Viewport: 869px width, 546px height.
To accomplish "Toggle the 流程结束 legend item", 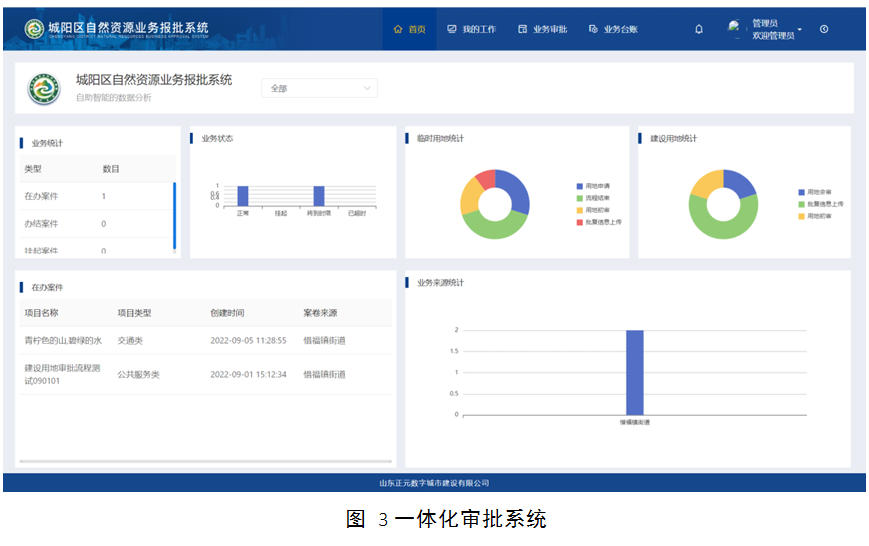I will [597, 198].
